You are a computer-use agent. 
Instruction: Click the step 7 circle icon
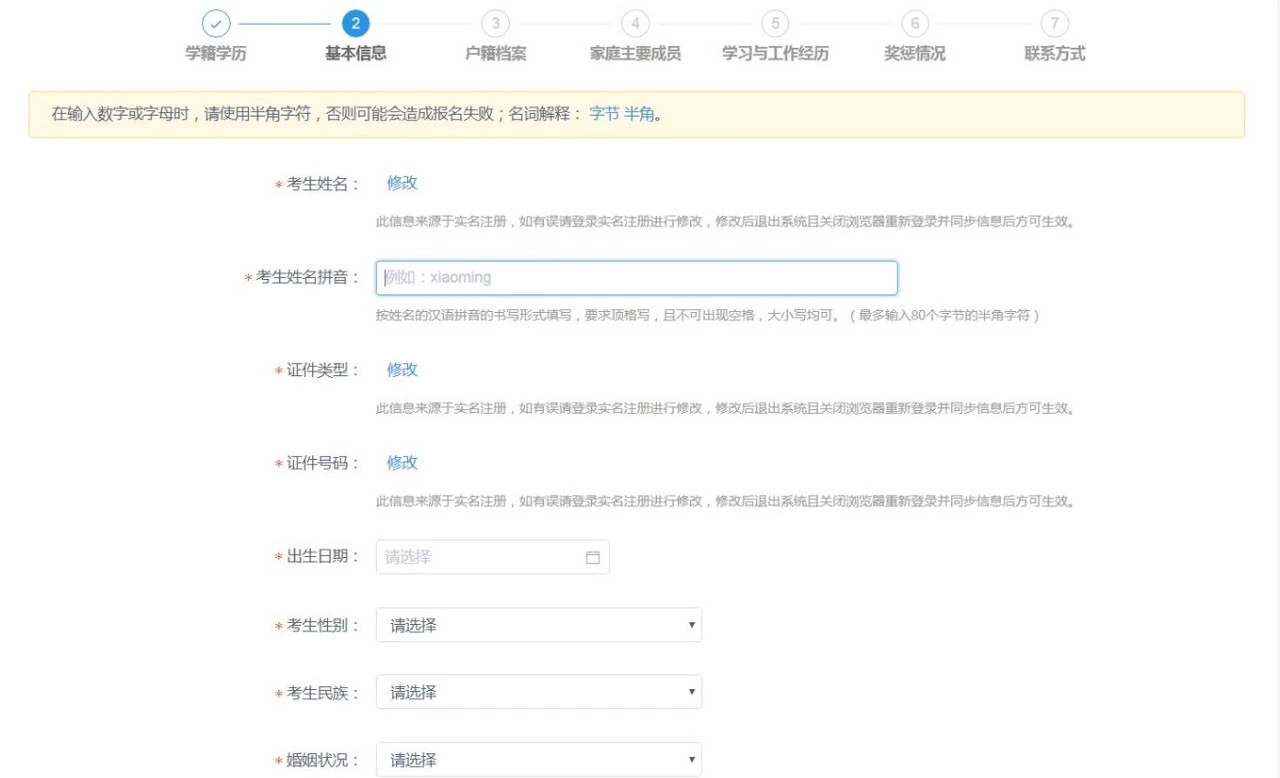(x=1055, y=23)
